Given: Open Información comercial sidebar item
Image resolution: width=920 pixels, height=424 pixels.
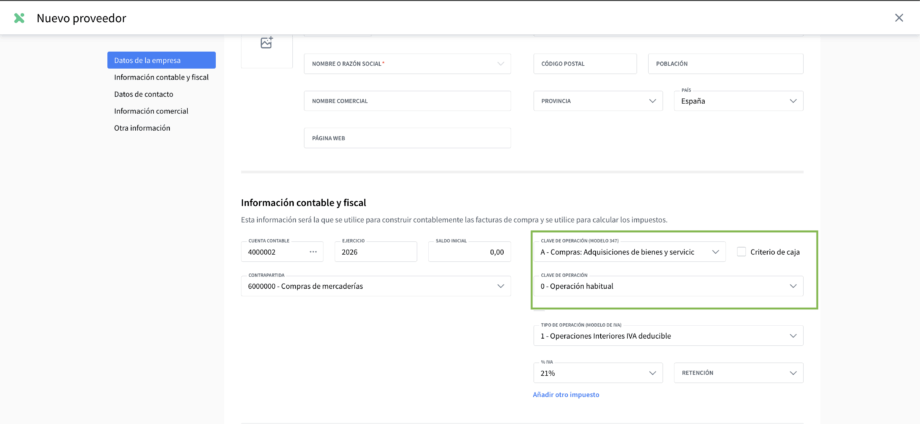Looking at the screenshot, I should point(151,111).
